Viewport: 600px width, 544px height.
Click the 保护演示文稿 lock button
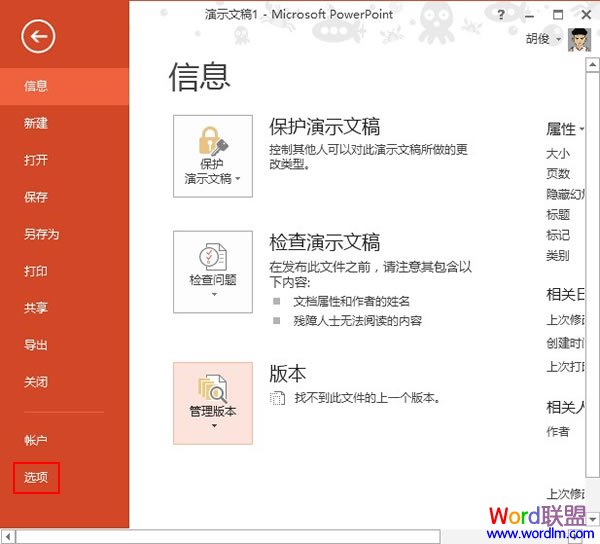coord(213,156)
